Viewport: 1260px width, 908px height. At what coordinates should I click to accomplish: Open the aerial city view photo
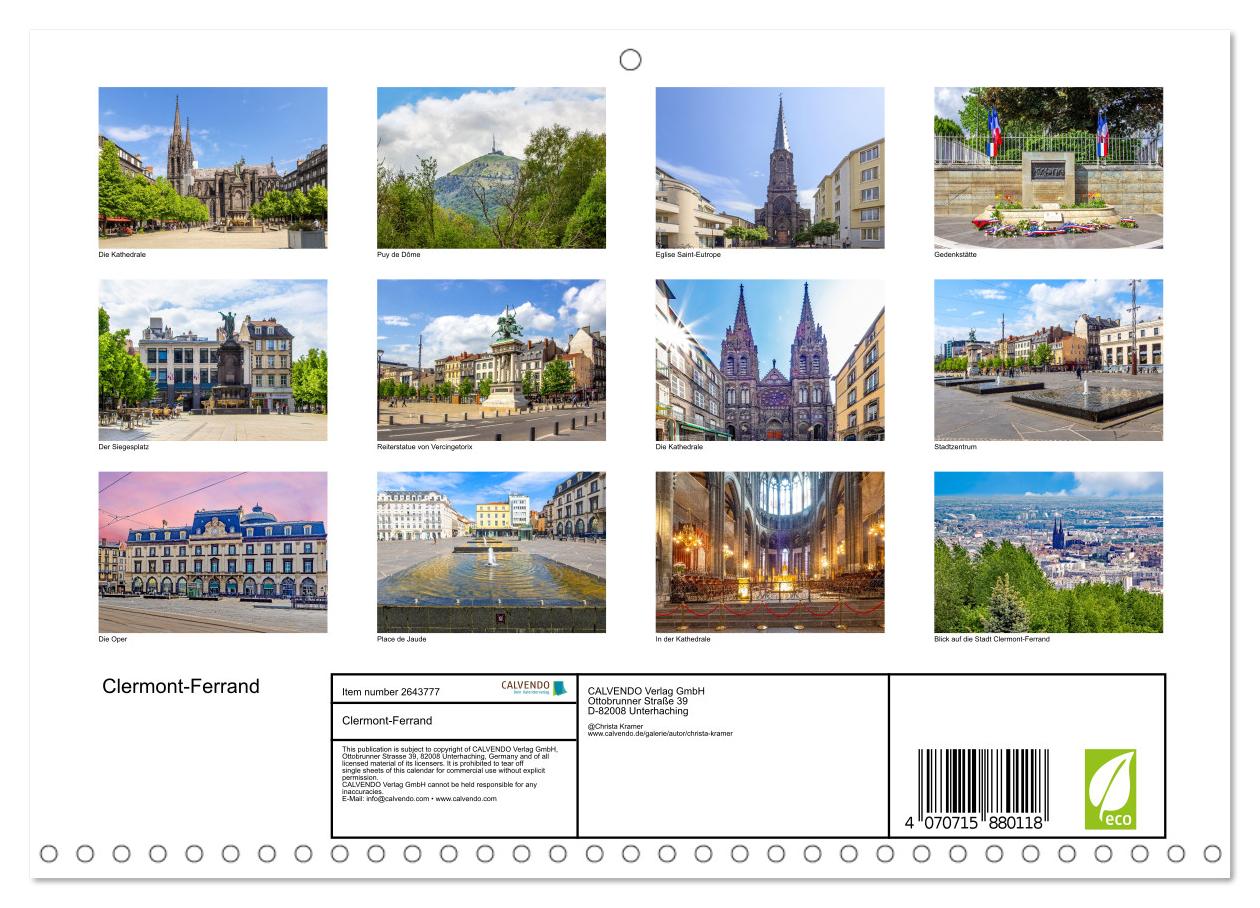[1049, 552]
